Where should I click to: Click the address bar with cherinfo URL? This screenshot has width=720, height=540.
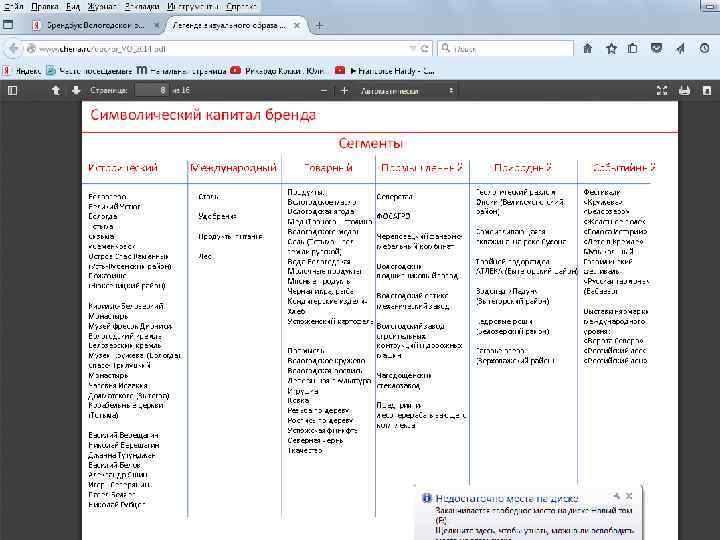click(x=220, y=48)
